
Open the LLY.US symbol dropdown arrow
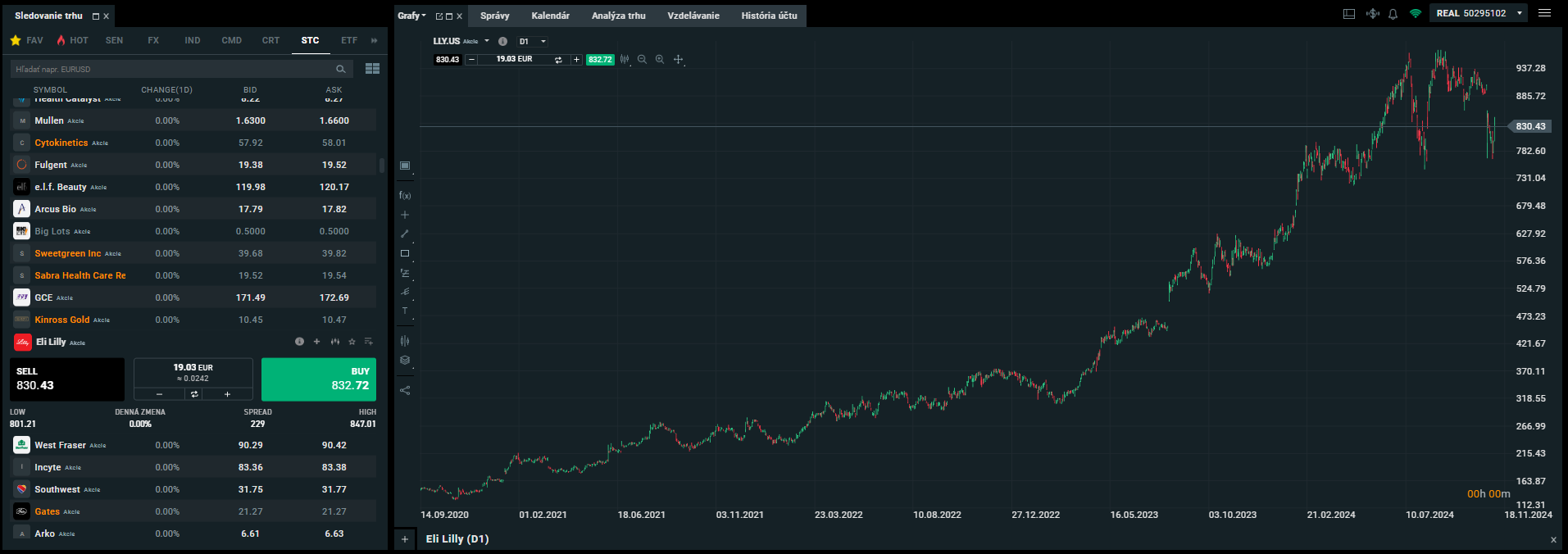487,41
